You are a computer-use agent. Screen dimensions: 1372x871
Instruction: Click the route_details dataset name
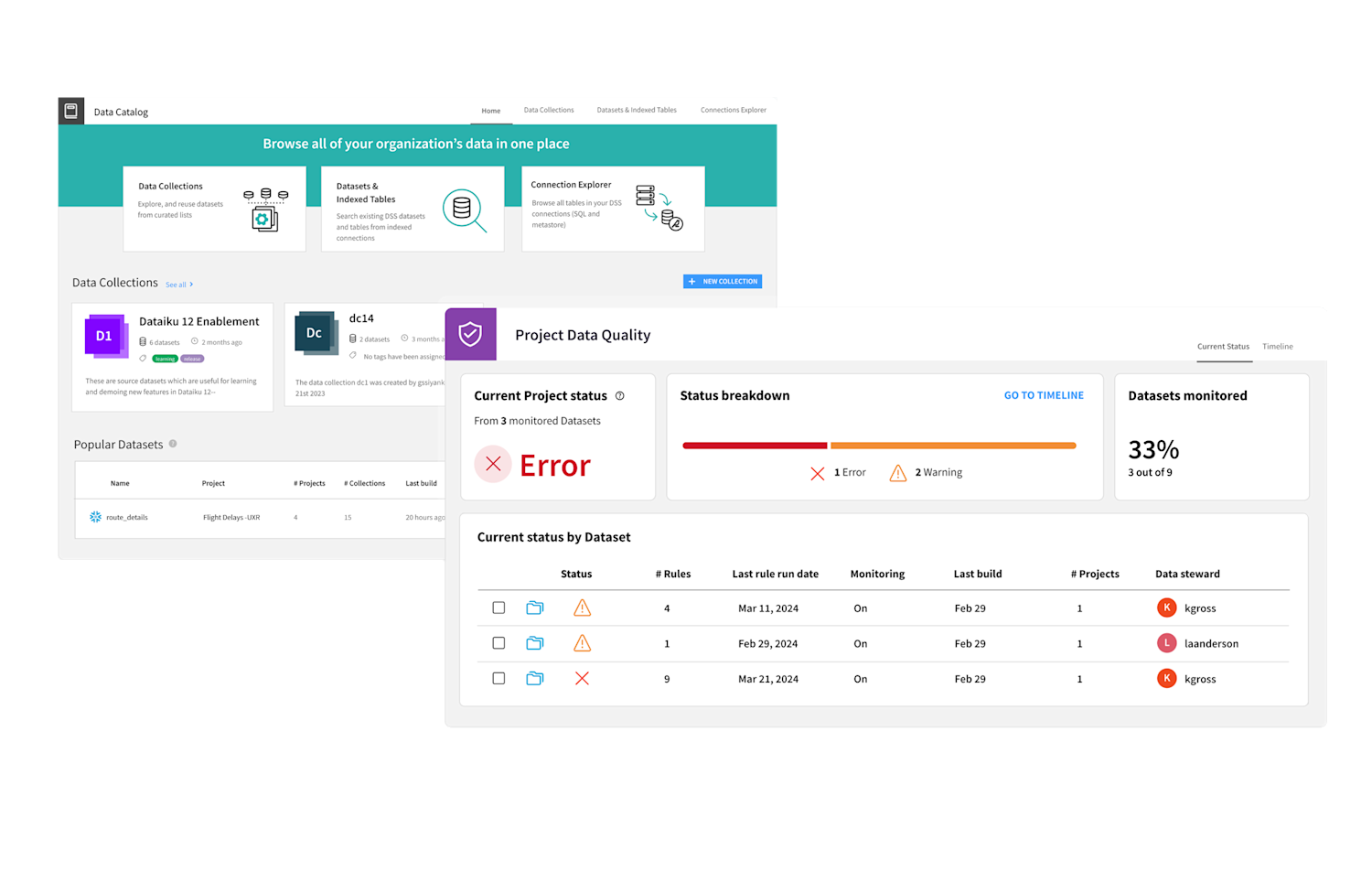pyautogui.click(x=127, y=518)
